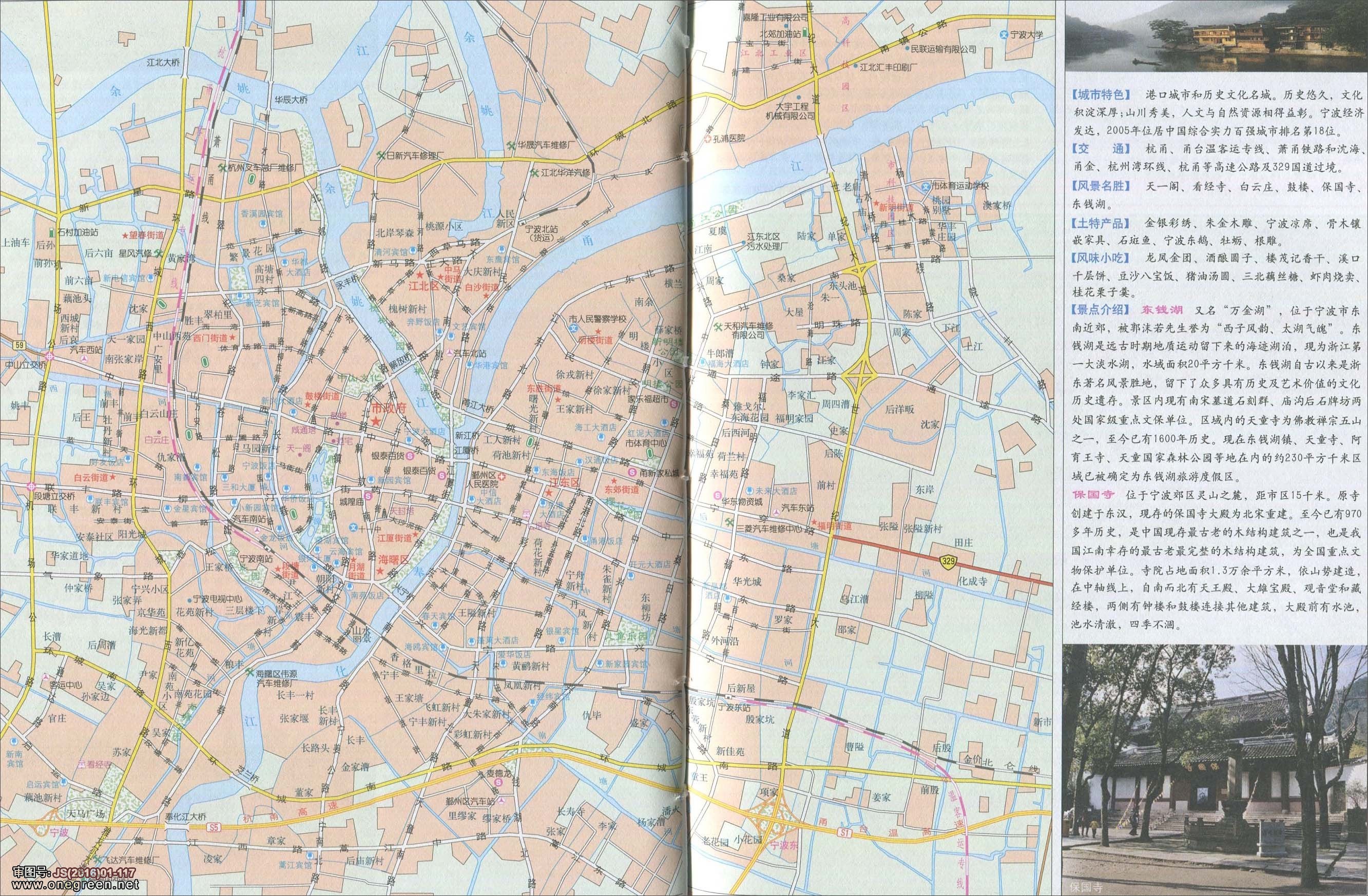Select the 市体育运动学校 school icon
Image resolution: width=1368 pixels, height=896 pixels.
coord(926,186)
